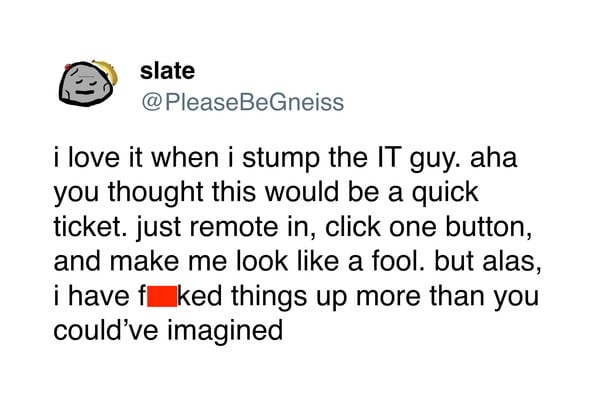Image resolution: width=599 pixels, height=400 pixels.
Task: Open the profile via the name slate
Action: [167, 71]
